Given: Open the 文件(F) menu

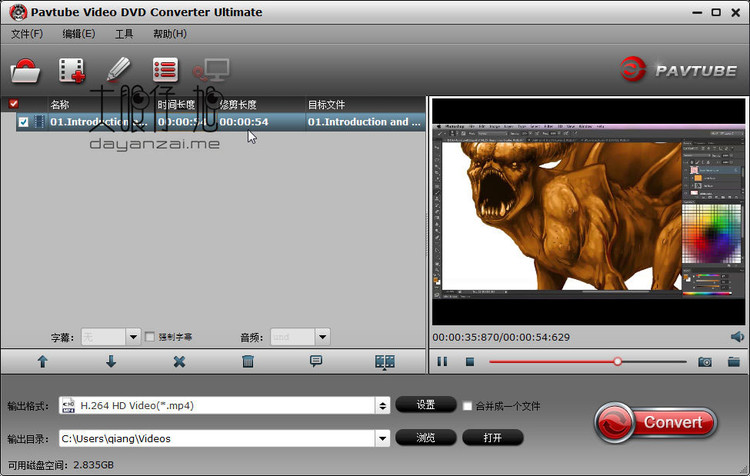Looking at the screenshot, I should tap(27, 34).
